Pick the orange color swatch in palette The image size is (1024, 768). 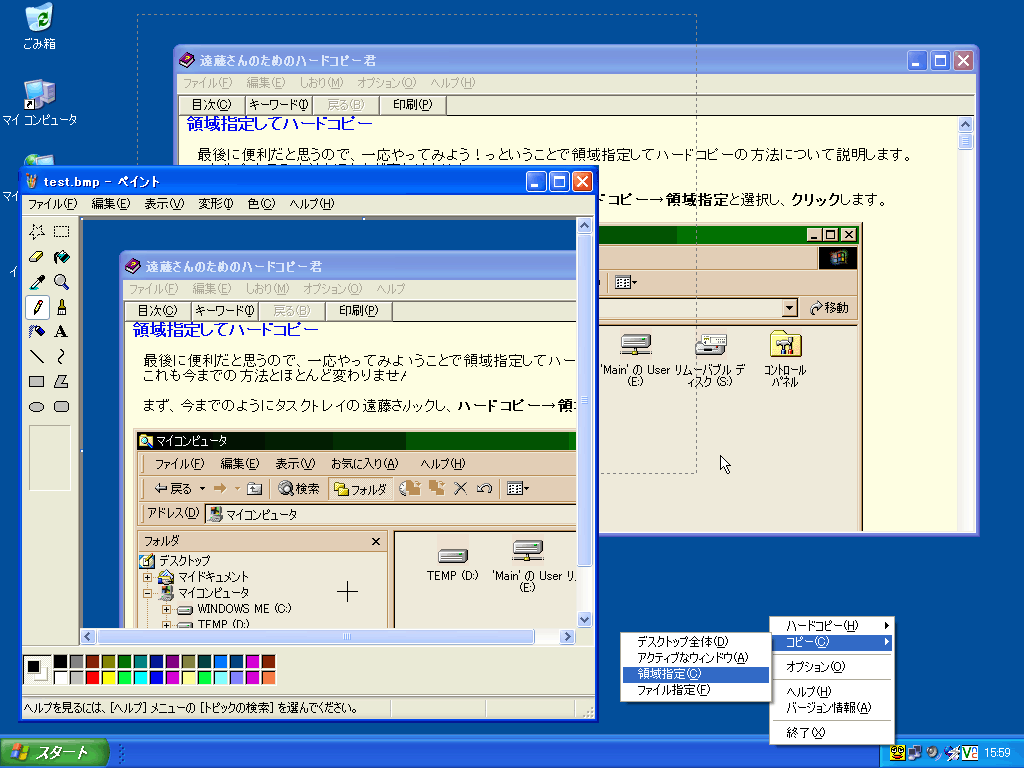point(268,677)
